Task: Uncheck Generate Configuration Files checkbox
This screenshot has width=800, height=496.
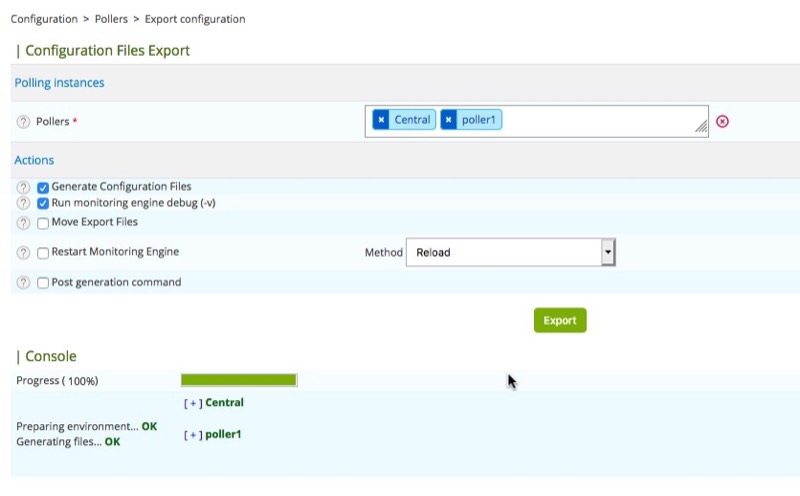Action: tap(43, 187)
